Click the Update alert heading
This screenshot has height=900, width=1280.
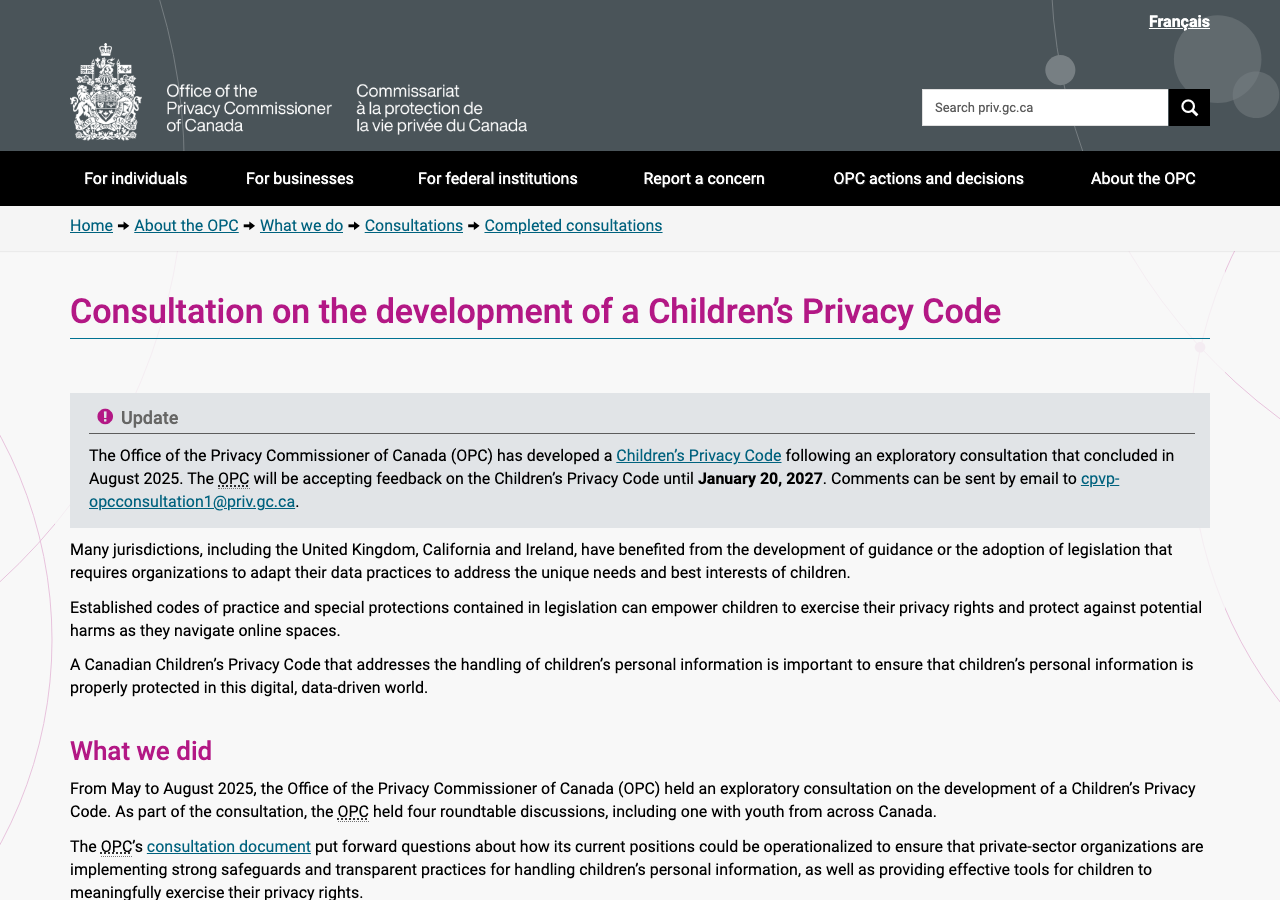point(150,418)
